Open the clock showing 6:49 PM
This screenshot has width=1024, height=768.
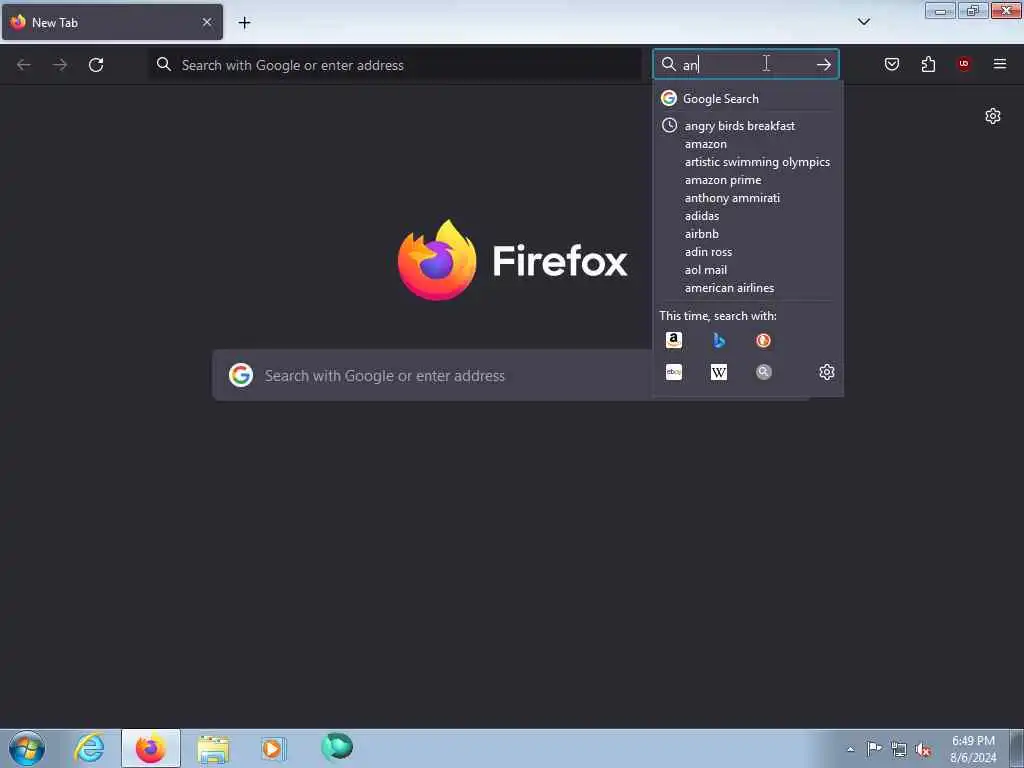(973, 749)
